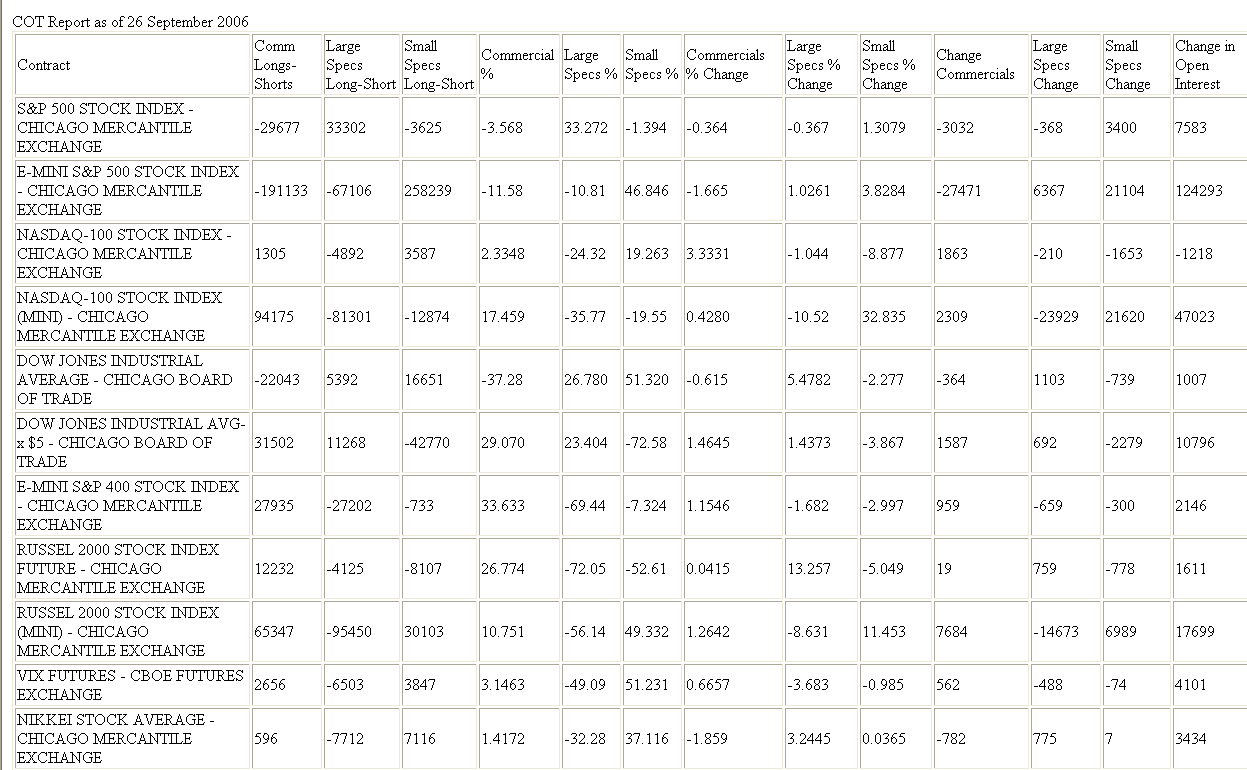Click the value 3434 open interest change
The image size is (1247, 770).
pyautogui.click(x=1191, y=739)
